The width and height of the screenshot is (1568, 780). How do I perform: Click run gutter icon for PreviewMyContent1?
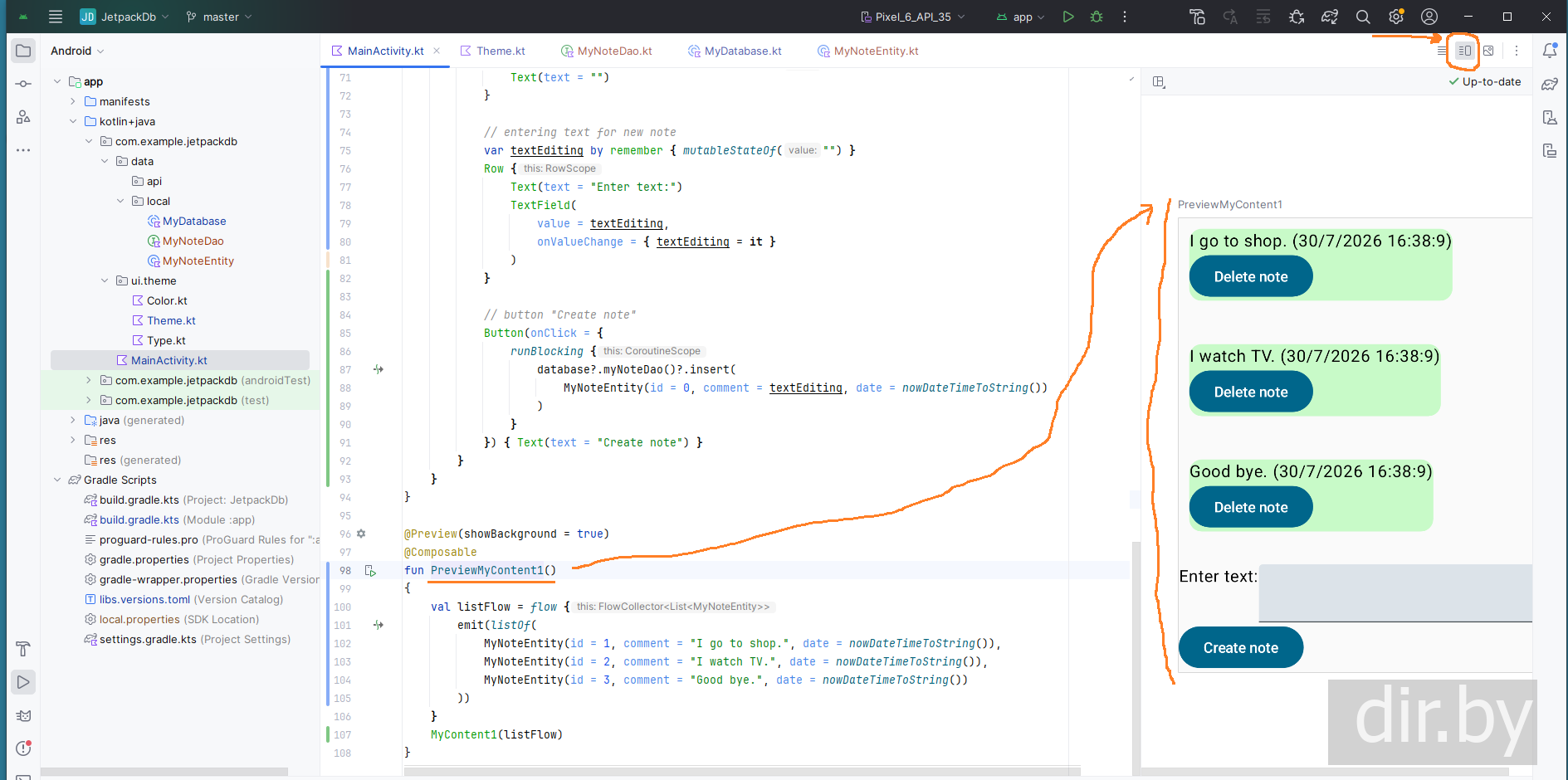click(x=370, y=571)
